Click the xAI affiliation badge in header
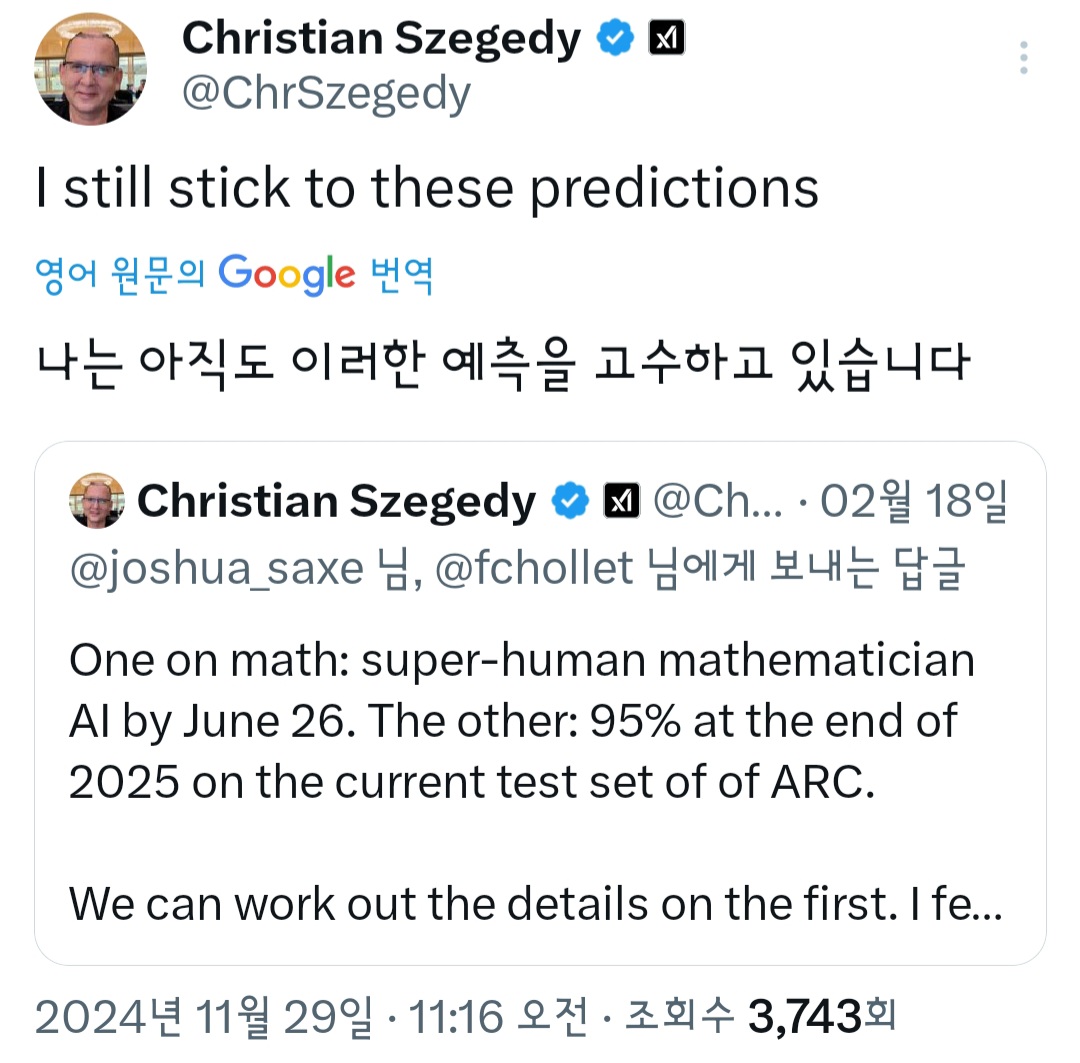This screenshot has height=1063, width=1080. pos(666,37)
